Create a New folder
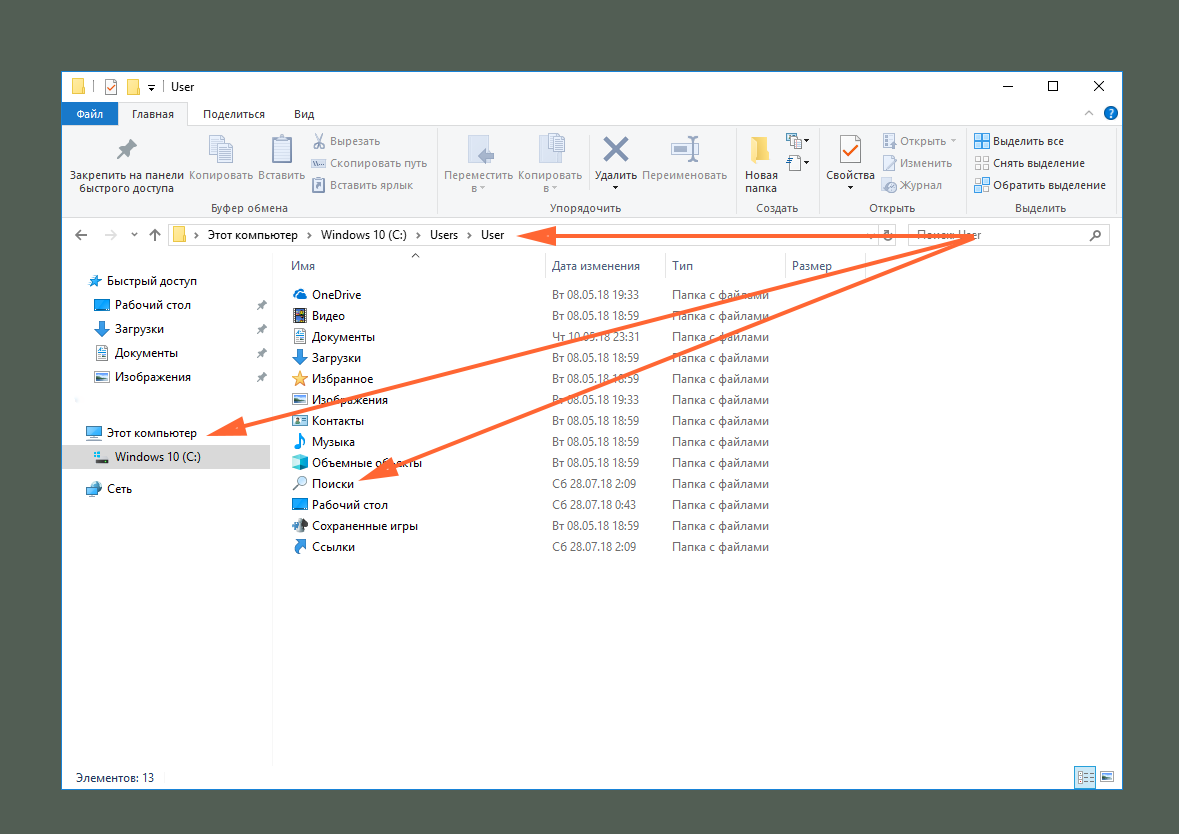 pyautogui.click(x=761, y=165)
